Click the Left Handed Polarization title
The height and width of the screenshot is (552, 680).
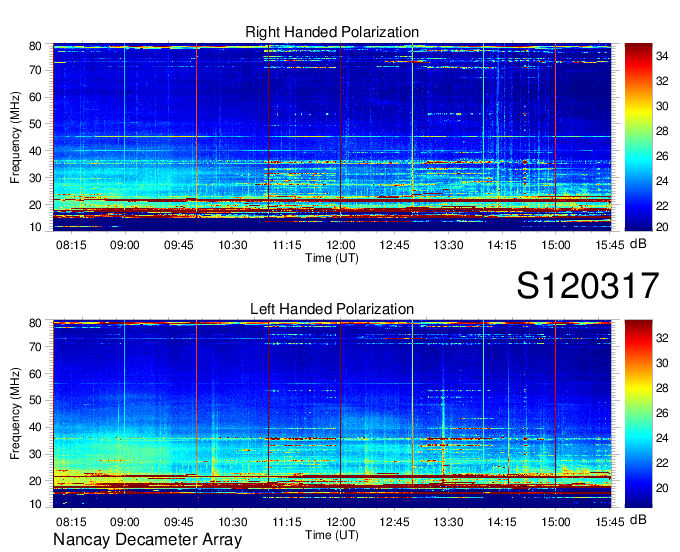(x=332, y=309)
